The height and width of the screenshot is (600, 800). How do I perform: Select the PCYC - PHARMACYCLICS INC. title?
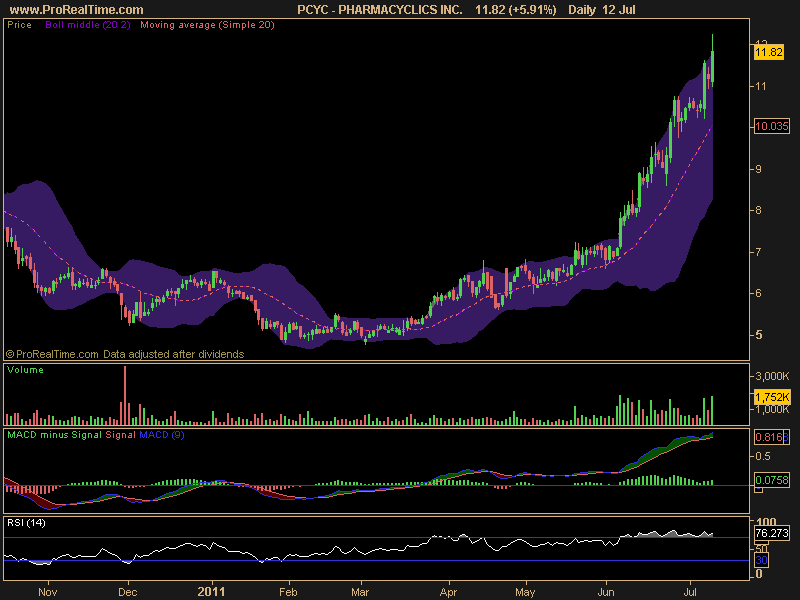380,10
